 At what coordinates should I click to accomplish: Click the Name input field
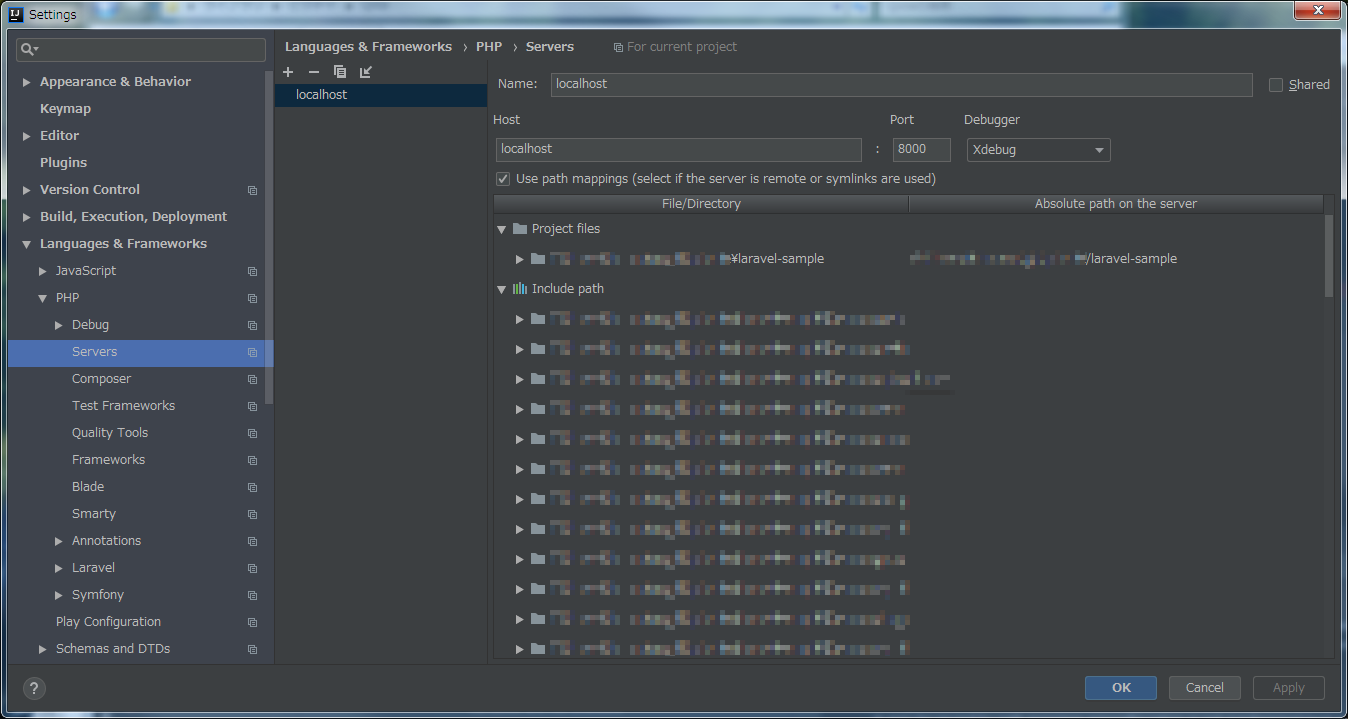[902, 85]
